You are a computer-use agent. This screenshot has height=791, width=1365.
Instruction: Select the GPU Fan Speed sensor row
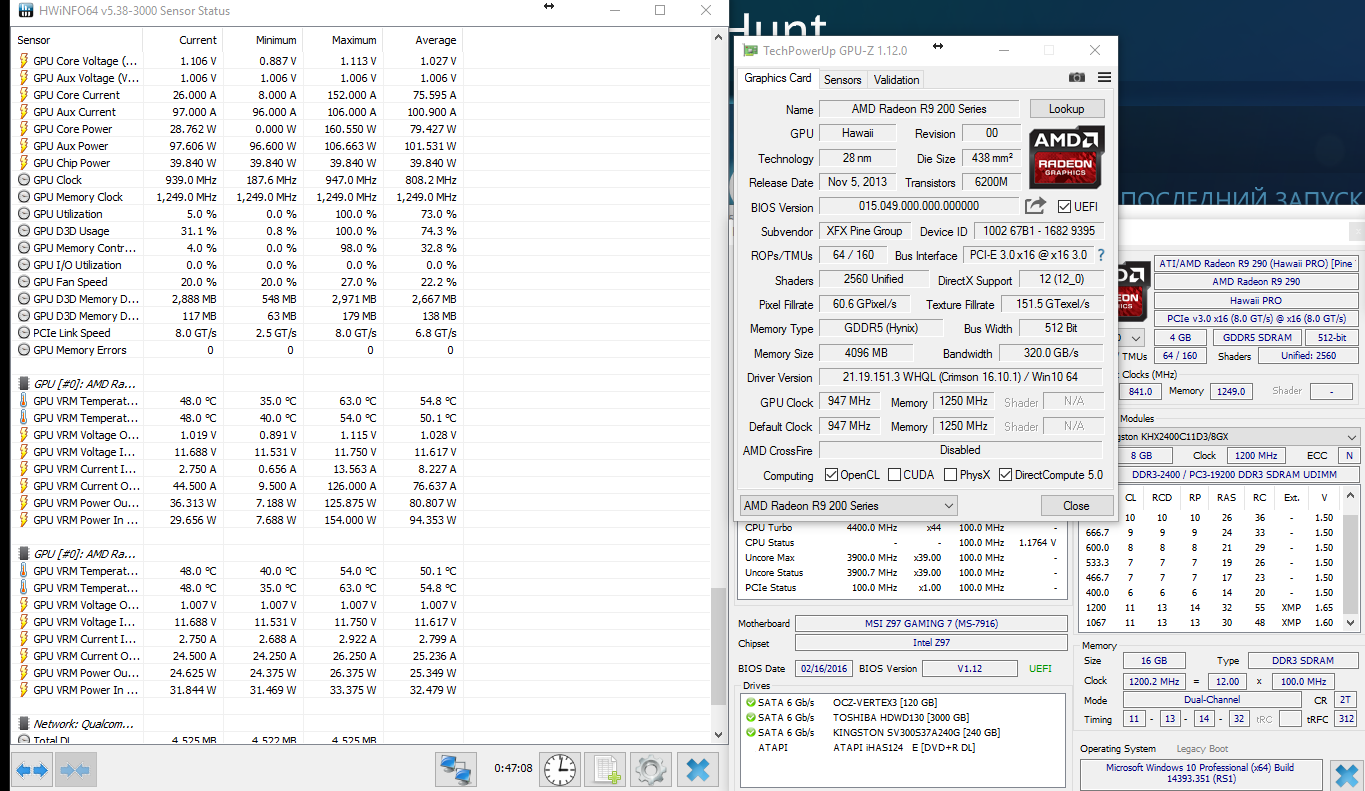[238, 282]
